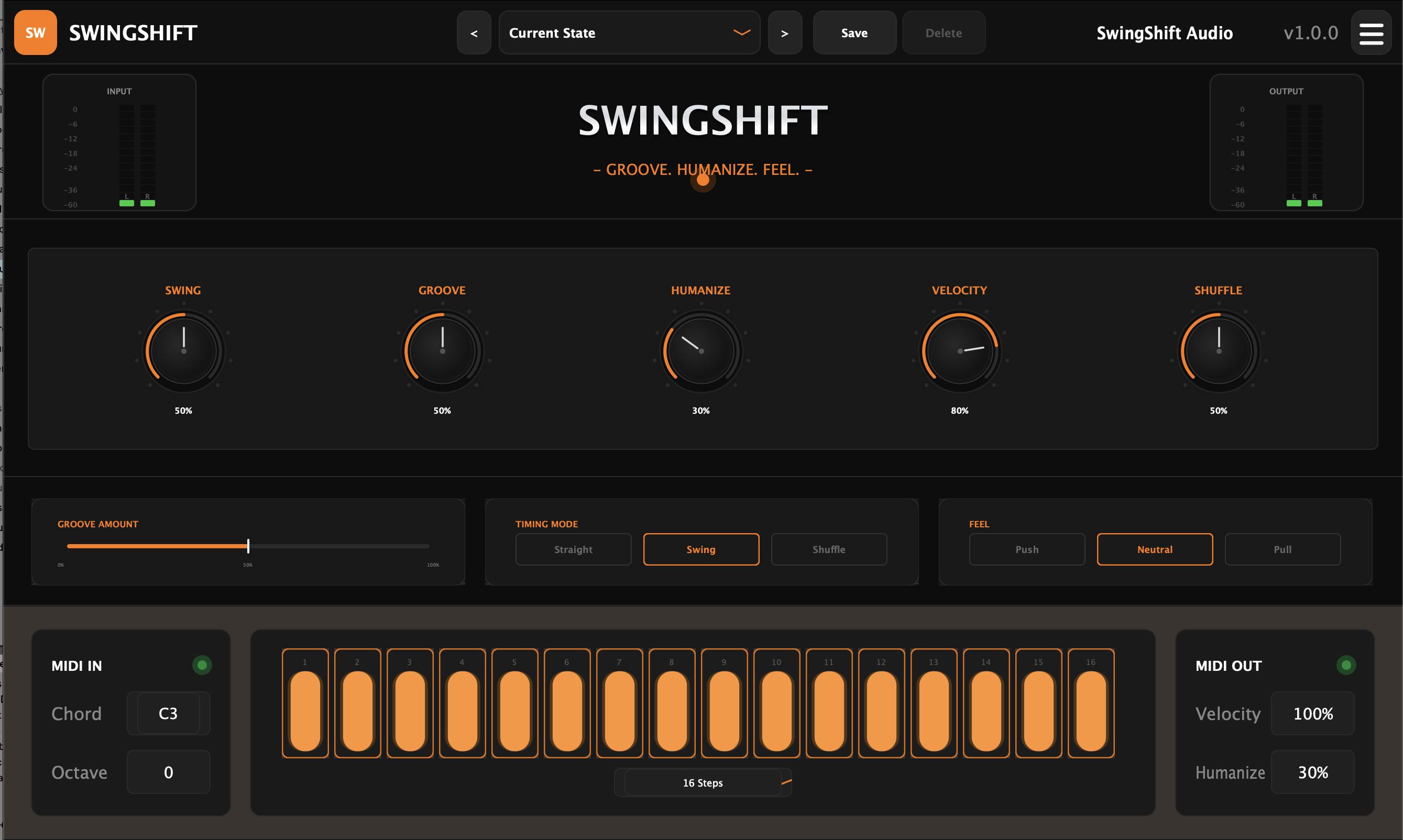Open the 16 Steps dropdown
Image resolution: width=1403 pixels, height=840 pixels.
703,783
